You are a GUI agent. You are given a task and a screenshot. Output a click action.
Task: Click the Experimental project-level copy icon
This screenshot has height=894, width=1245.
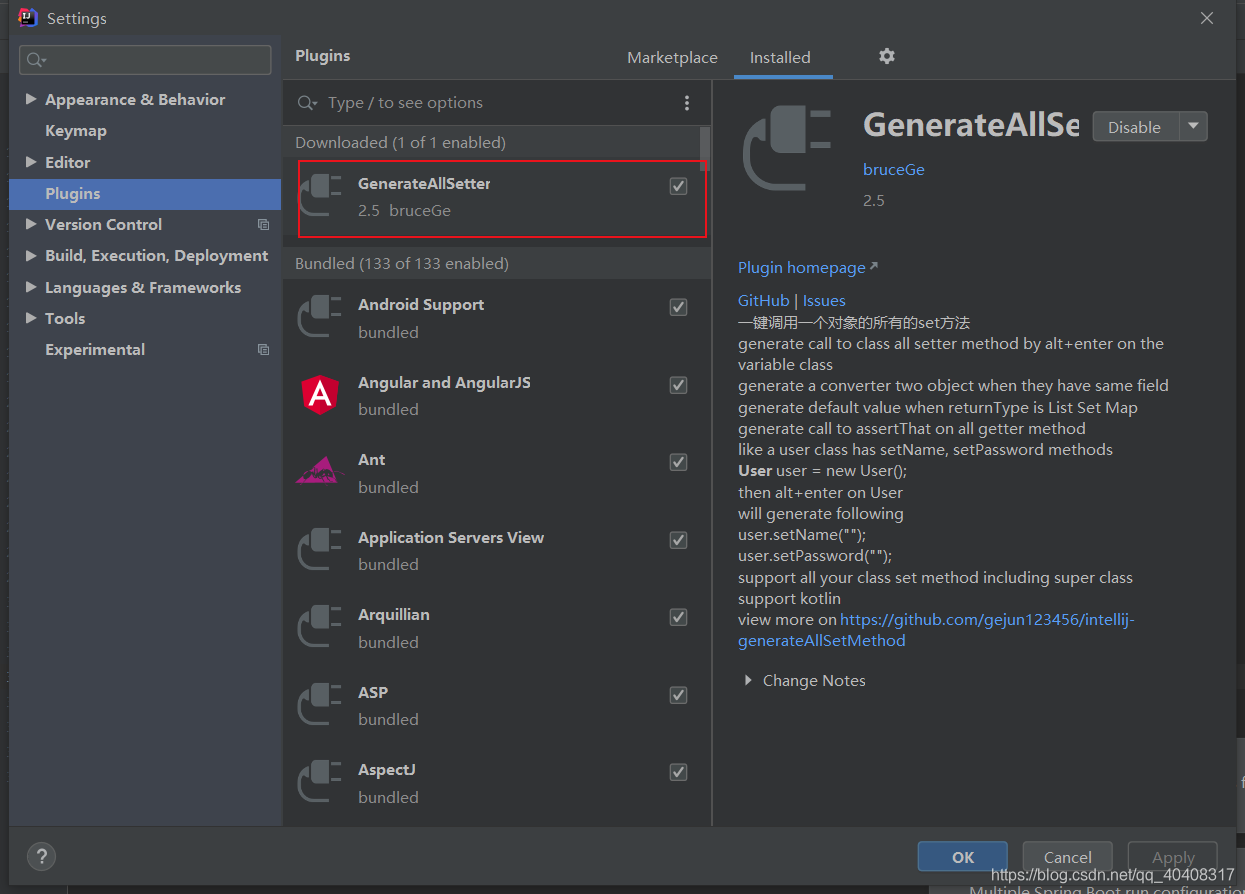tap(264, 350)
